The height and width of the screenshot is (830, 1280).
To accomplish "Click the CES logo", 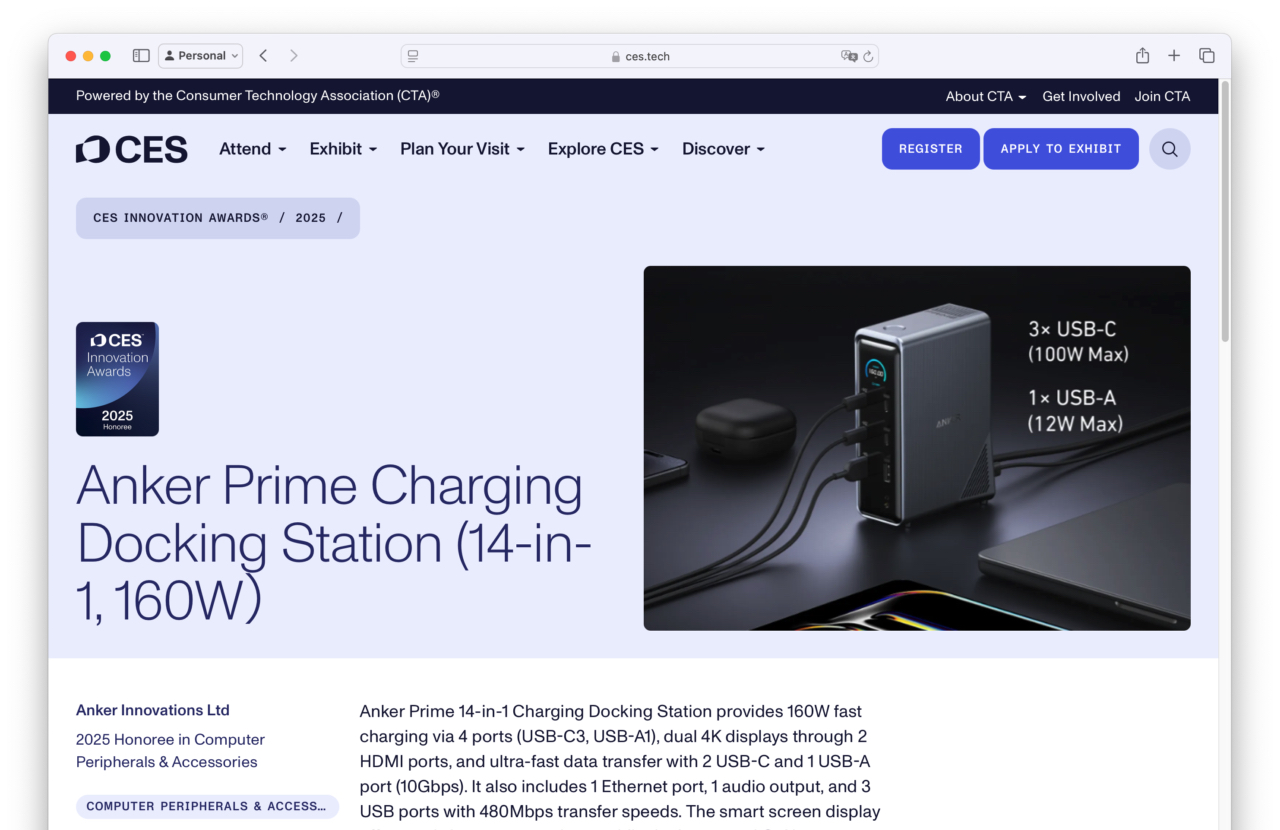I will (x=131, y=149).
